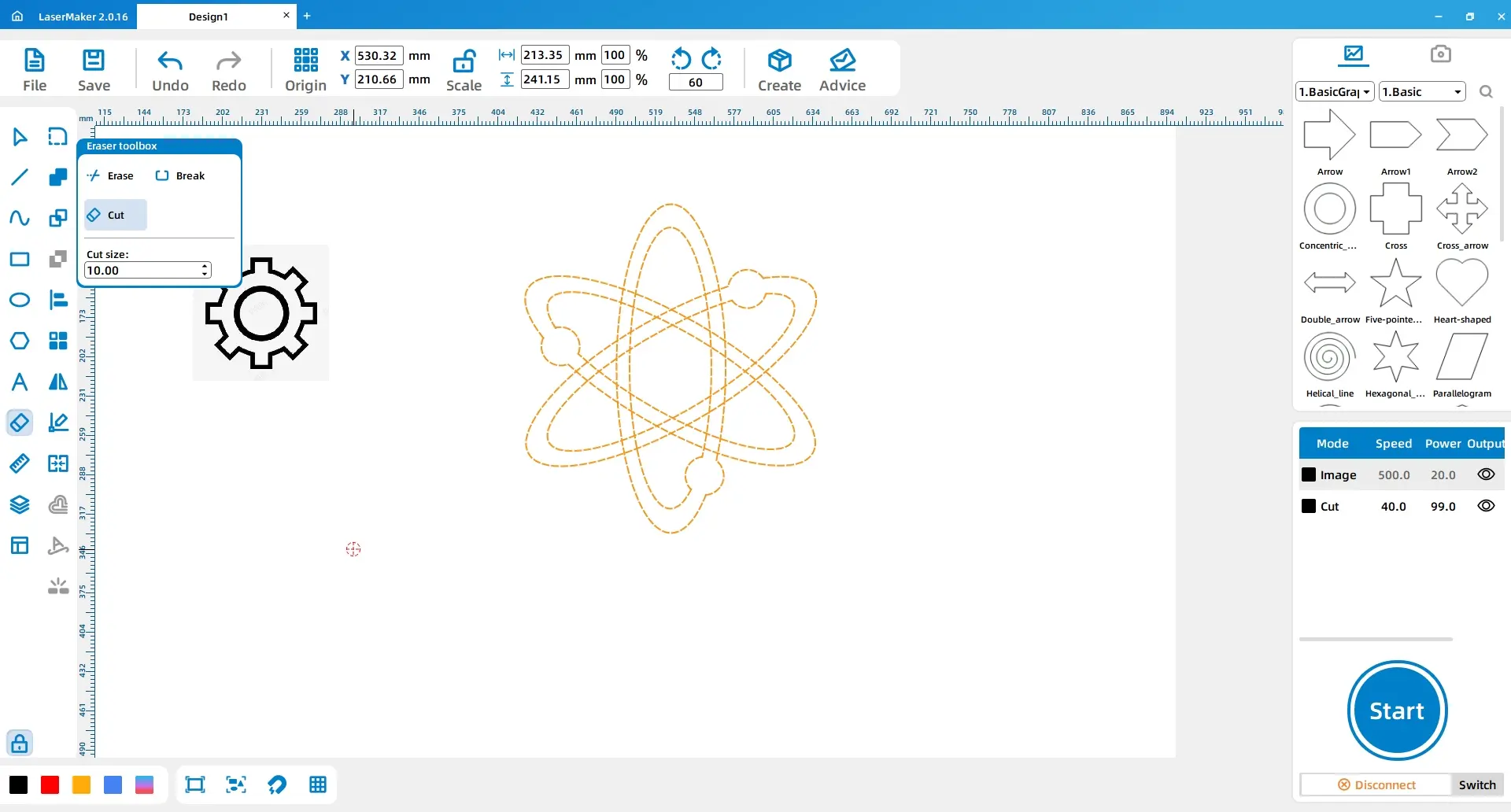
Task: Open the Create 3D box tool
Action: [779, 70]
